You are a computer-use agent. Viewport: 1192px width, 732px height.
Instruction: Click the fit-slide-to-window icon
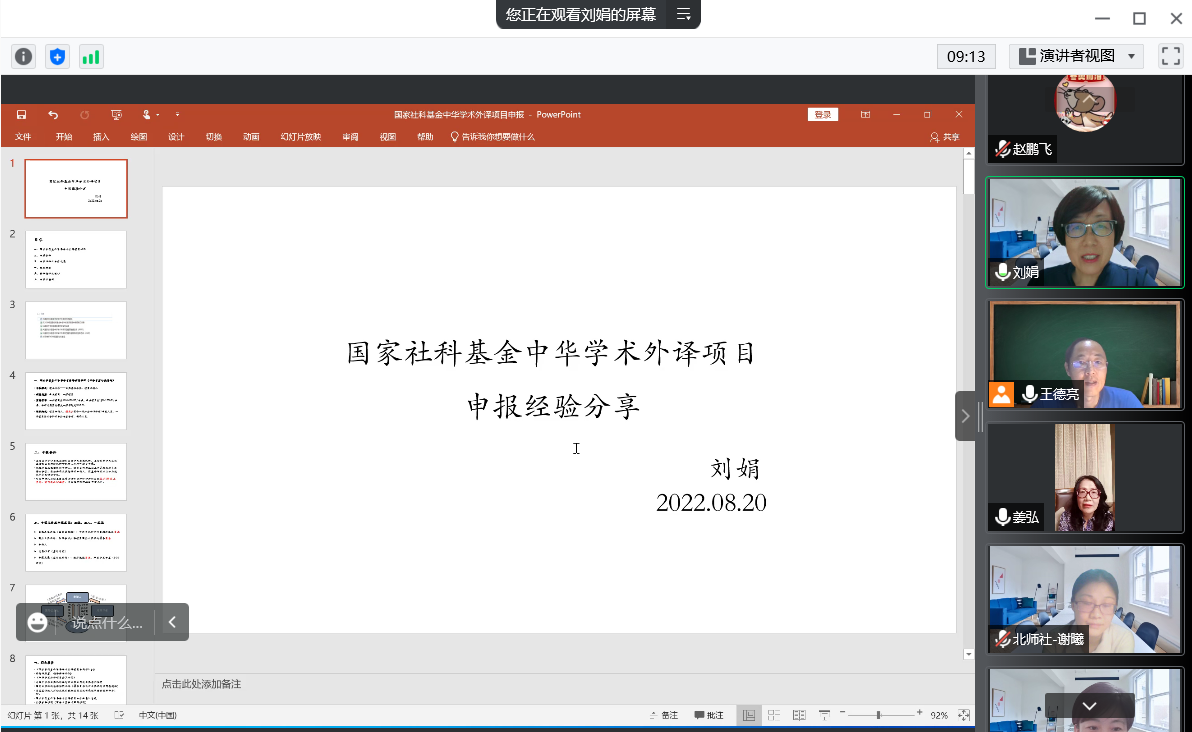tap(963, 714)
